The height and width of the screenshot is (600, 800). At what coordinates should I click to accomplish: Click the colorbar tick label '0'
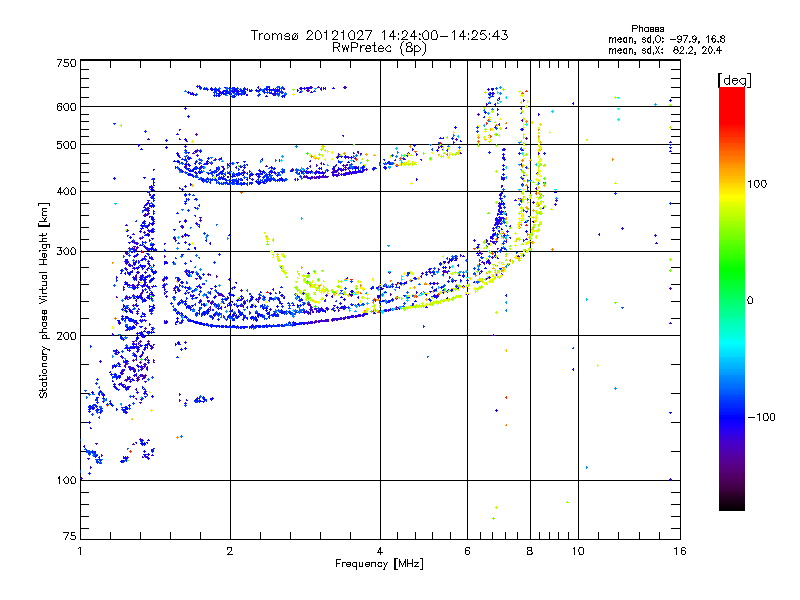tap(750, 300)
